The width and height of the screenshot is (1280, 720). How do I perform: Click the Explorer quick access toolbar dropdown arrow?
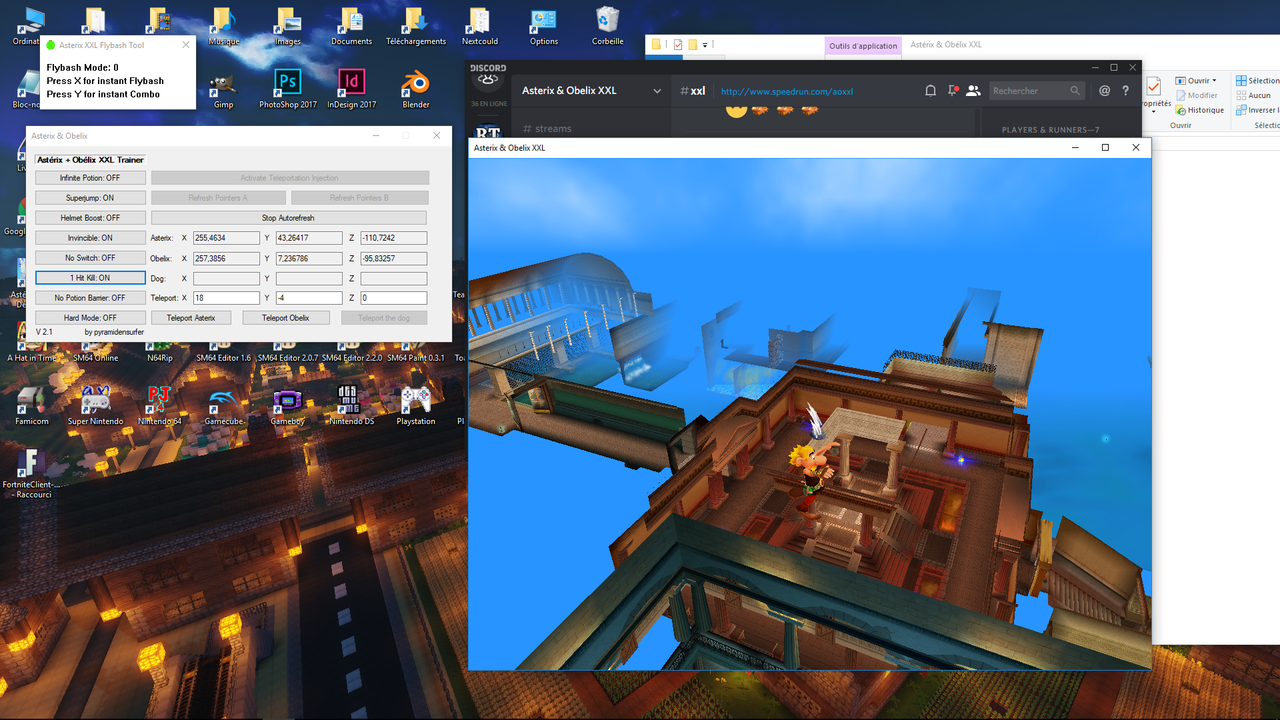coord(705,45)
